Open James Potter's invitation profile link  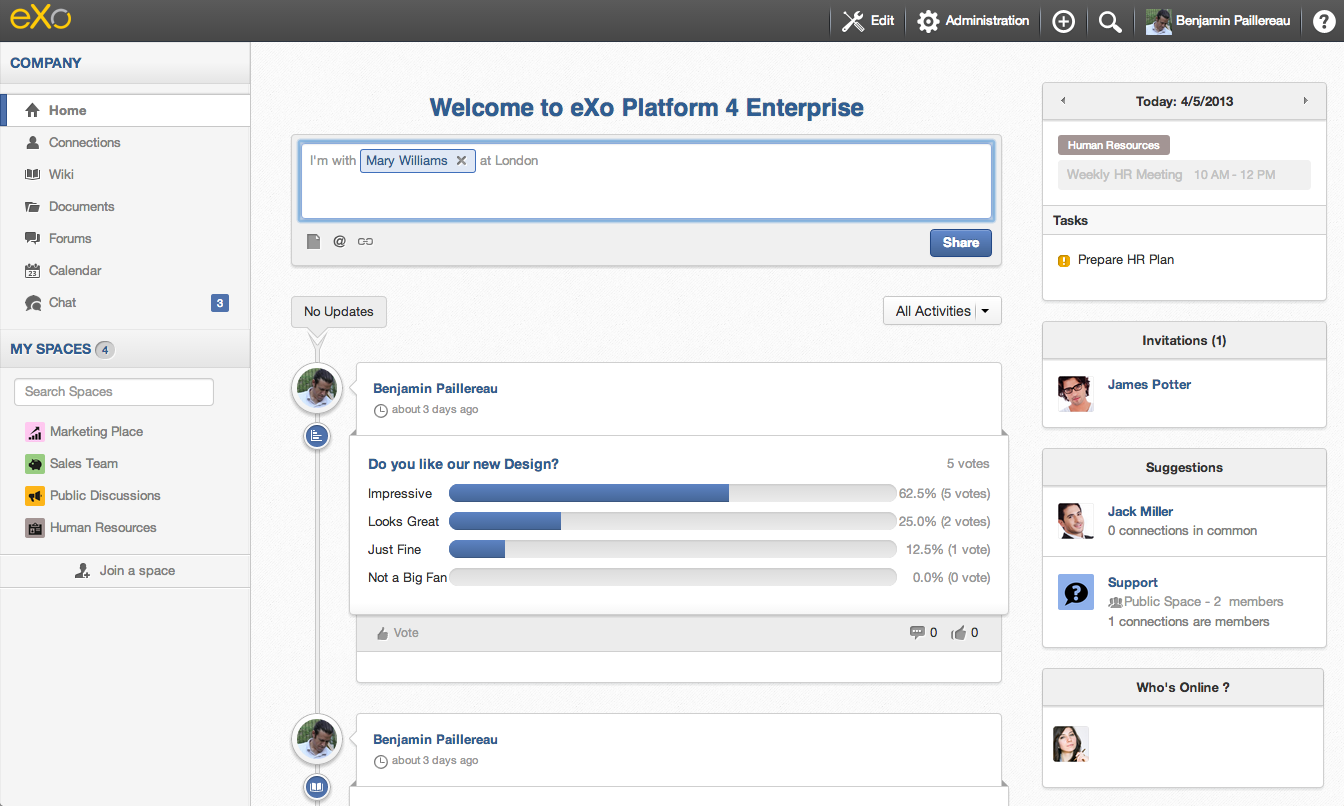[x=1149, y=384]
